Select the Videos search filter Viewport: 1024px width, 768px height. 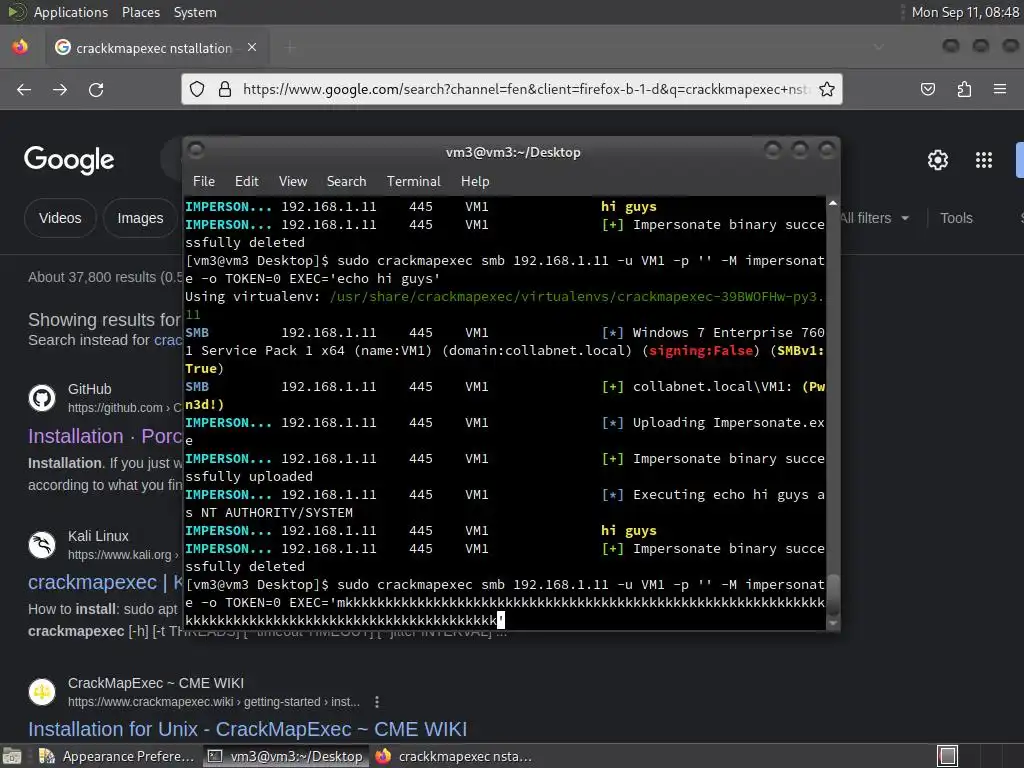[60, 218]
